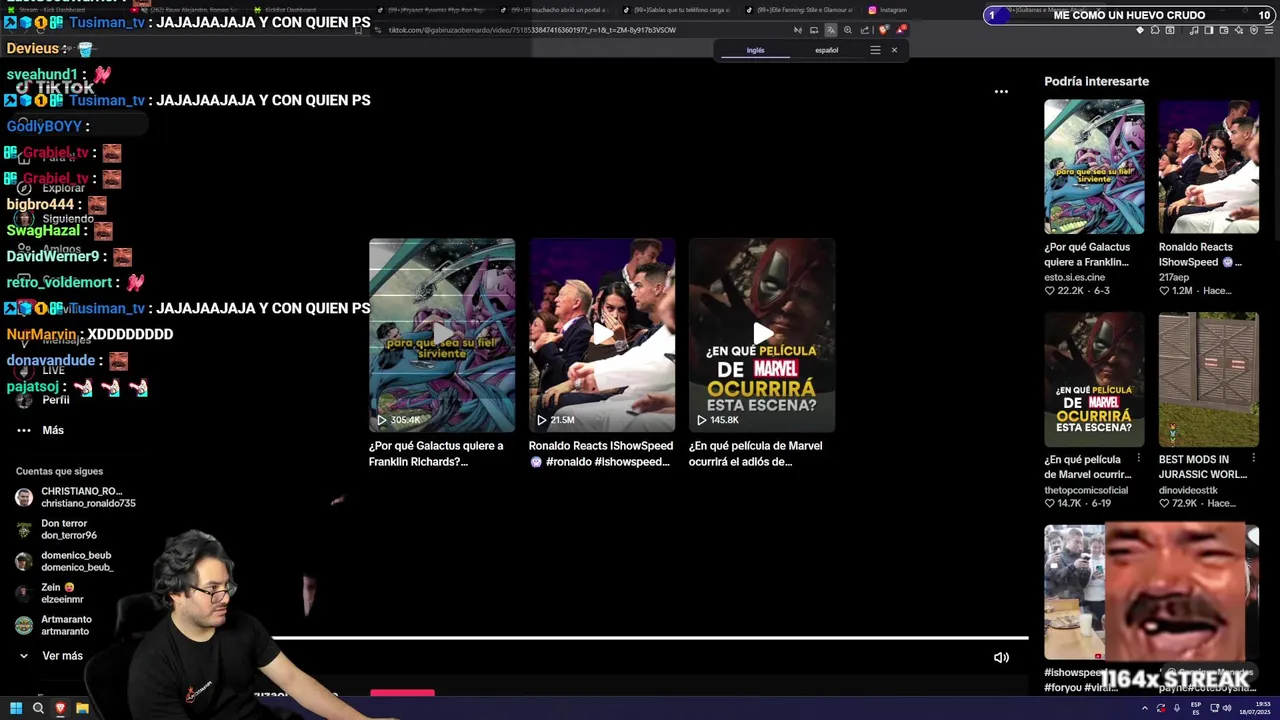This screenshot has width=1280, height=720.
Task: Click the extensions puzzle icon in Brave toolbar
Action: (x=1155, y=30)
